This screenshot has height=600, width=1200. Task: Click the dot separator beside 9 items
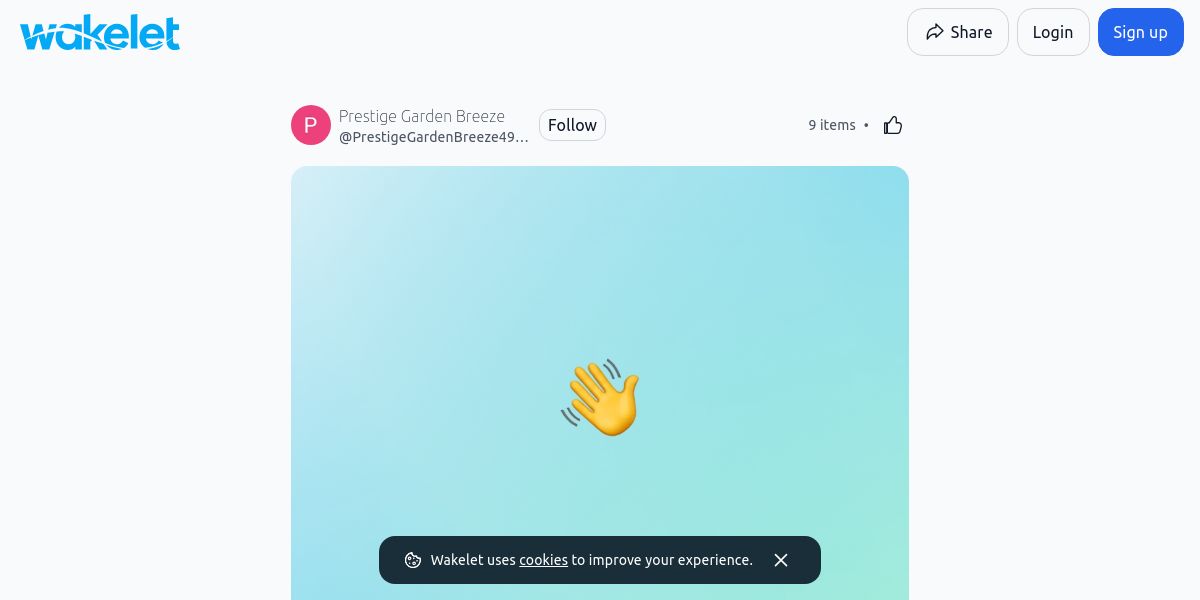pyautogui.click(x=866, y=125)
